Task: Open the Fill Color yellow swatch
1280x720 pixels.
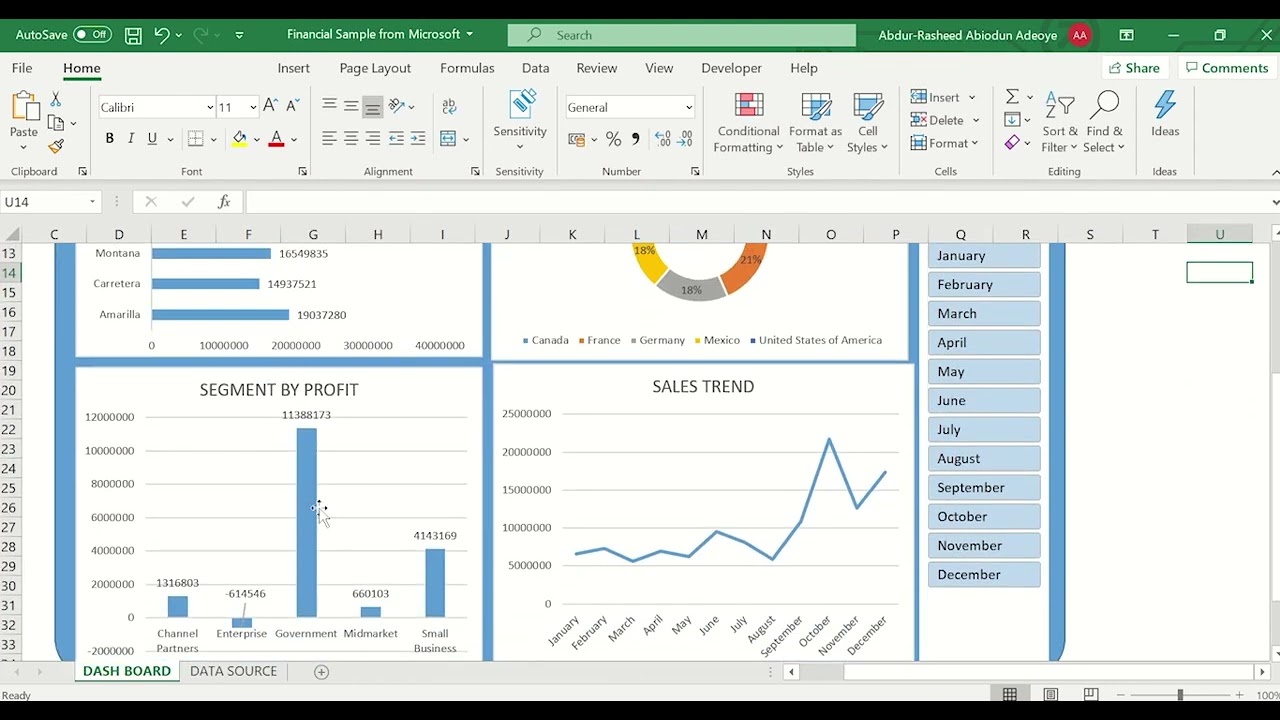Action: [239, 139]
